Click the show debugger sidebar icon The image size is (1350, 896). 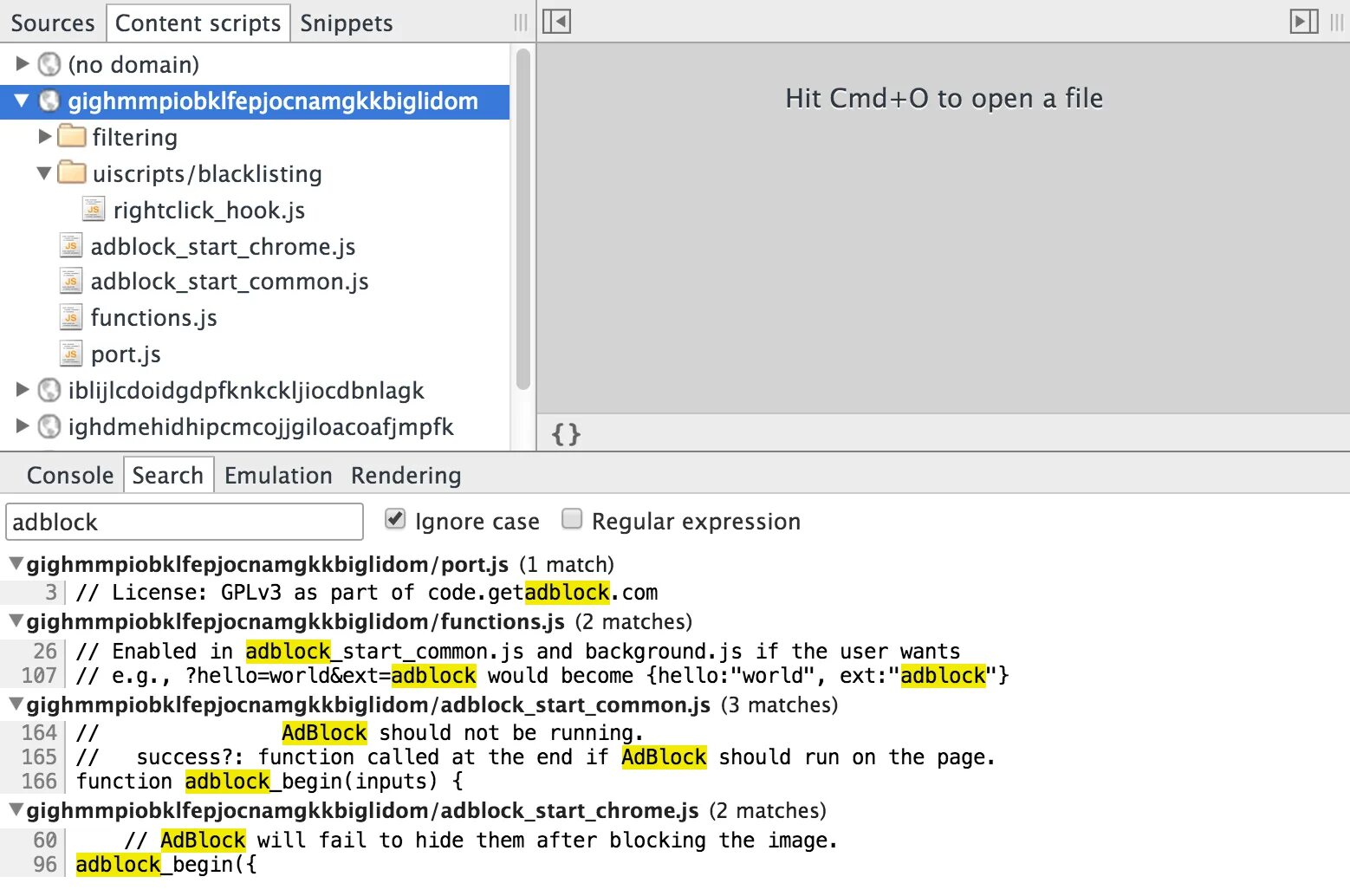coord(1304,22)
